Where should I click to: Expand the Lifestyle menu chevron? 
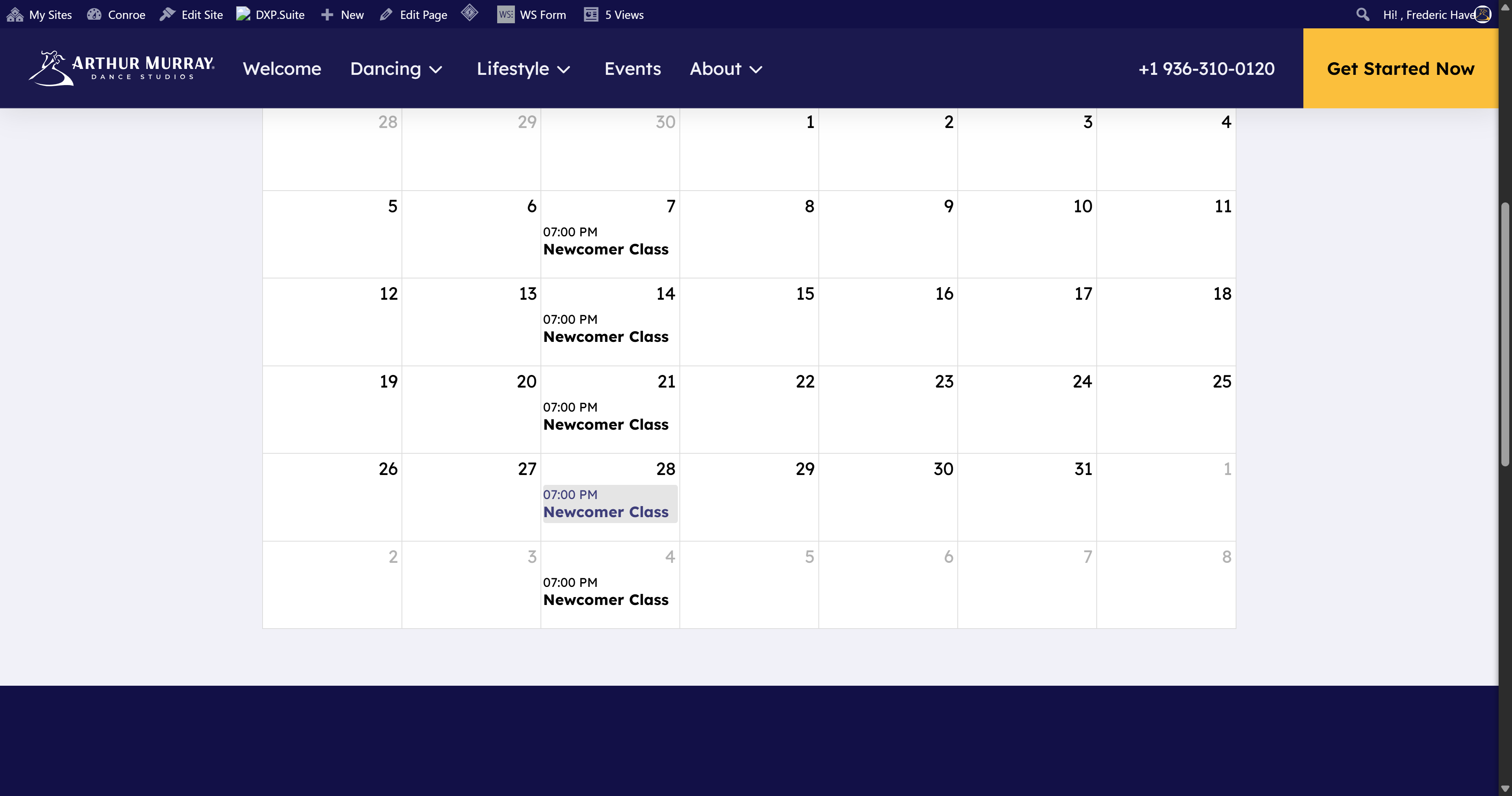563,70
